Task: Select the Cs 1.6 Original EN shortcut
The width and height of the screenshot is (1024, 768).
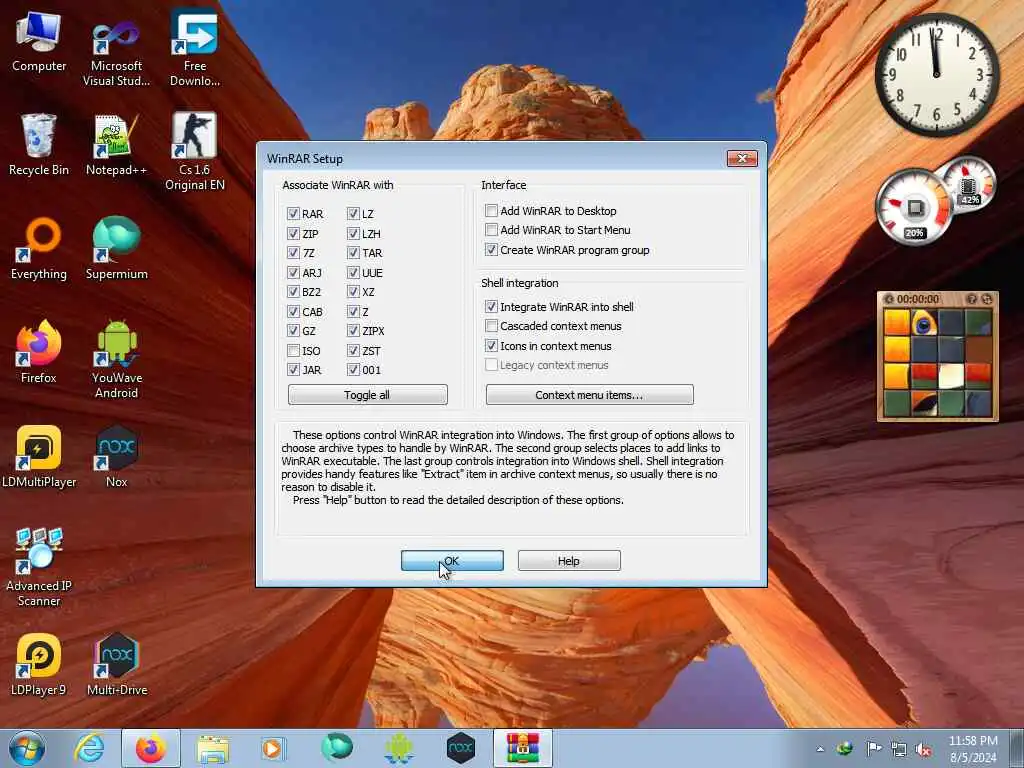Action: point(195,152)
